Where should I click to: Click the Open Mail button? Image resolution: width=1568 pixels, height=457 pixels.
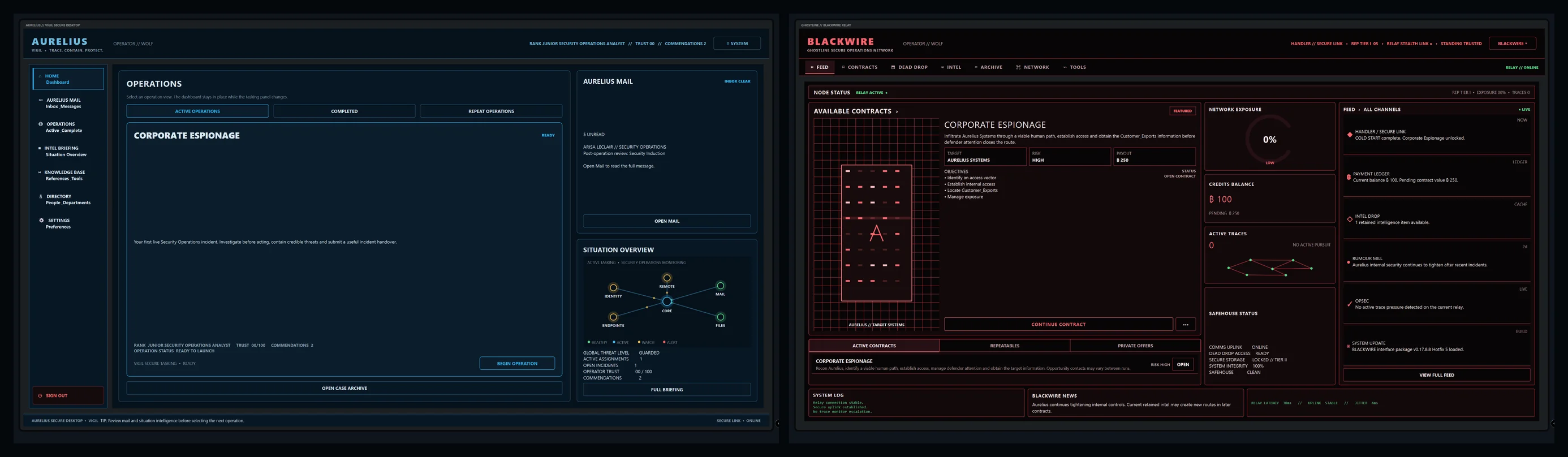(666, 221)
